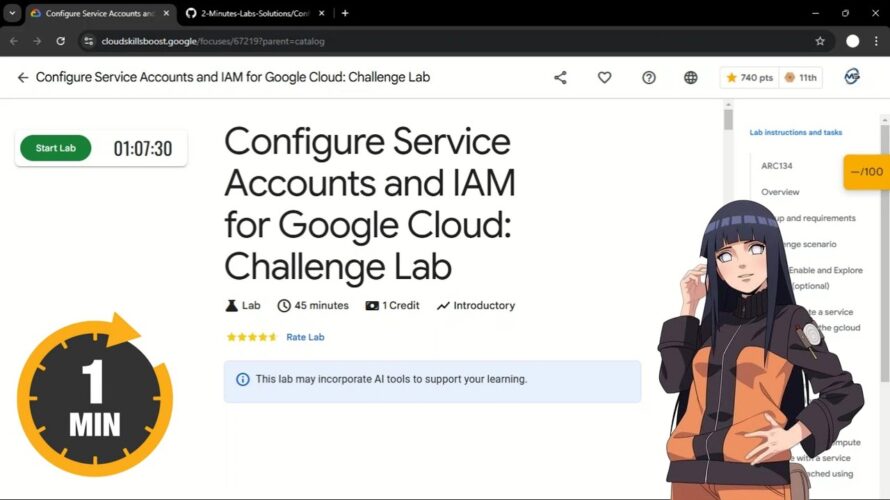890x500 pixels.
Task: Restore down the browser window
Action: (845, 13)
